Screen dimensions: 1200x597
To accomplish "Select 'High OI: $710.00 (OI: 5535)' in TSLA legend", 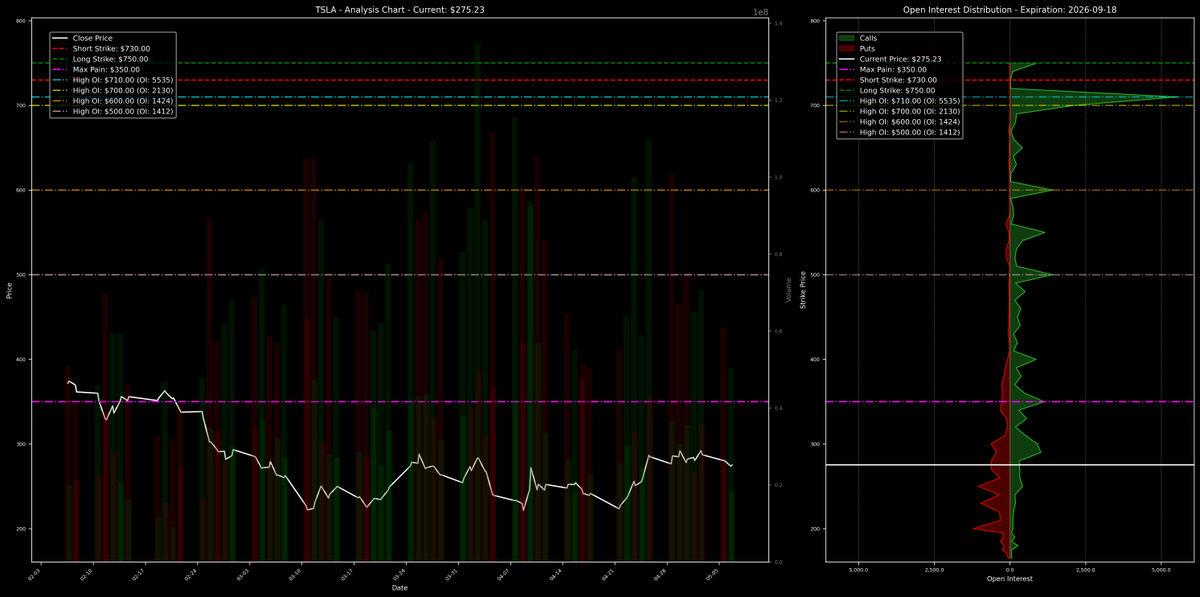I will coord(123,80).
